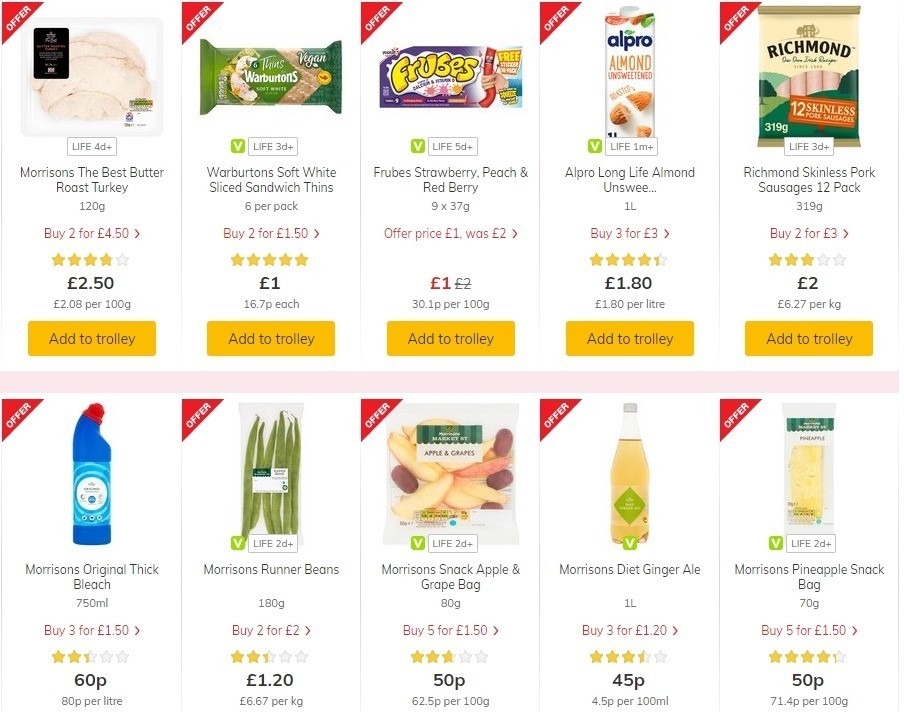Click the LIFE 2d+ badge on Runner Beans

[x=270, y=543]
